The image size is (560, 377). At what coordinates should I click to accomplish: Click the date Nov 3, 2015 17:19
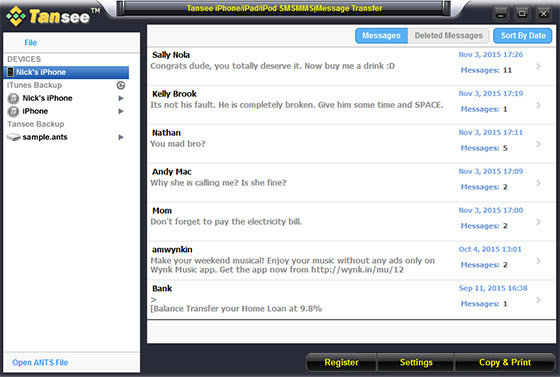(x=490, y=94)
